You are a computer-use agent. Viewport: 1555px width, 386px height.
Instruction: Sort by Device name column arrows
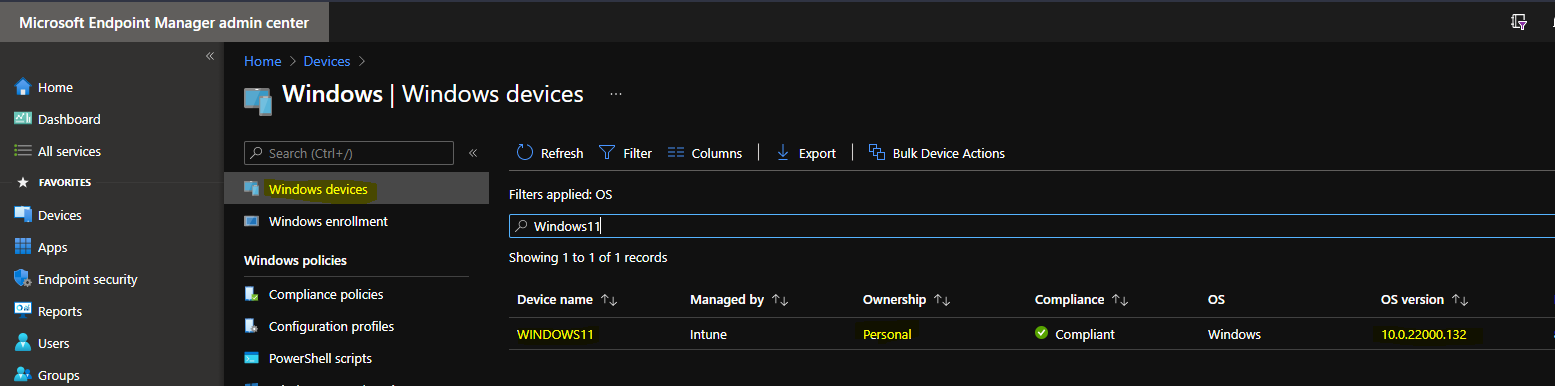pyautogui.click(x=608, y=300)
